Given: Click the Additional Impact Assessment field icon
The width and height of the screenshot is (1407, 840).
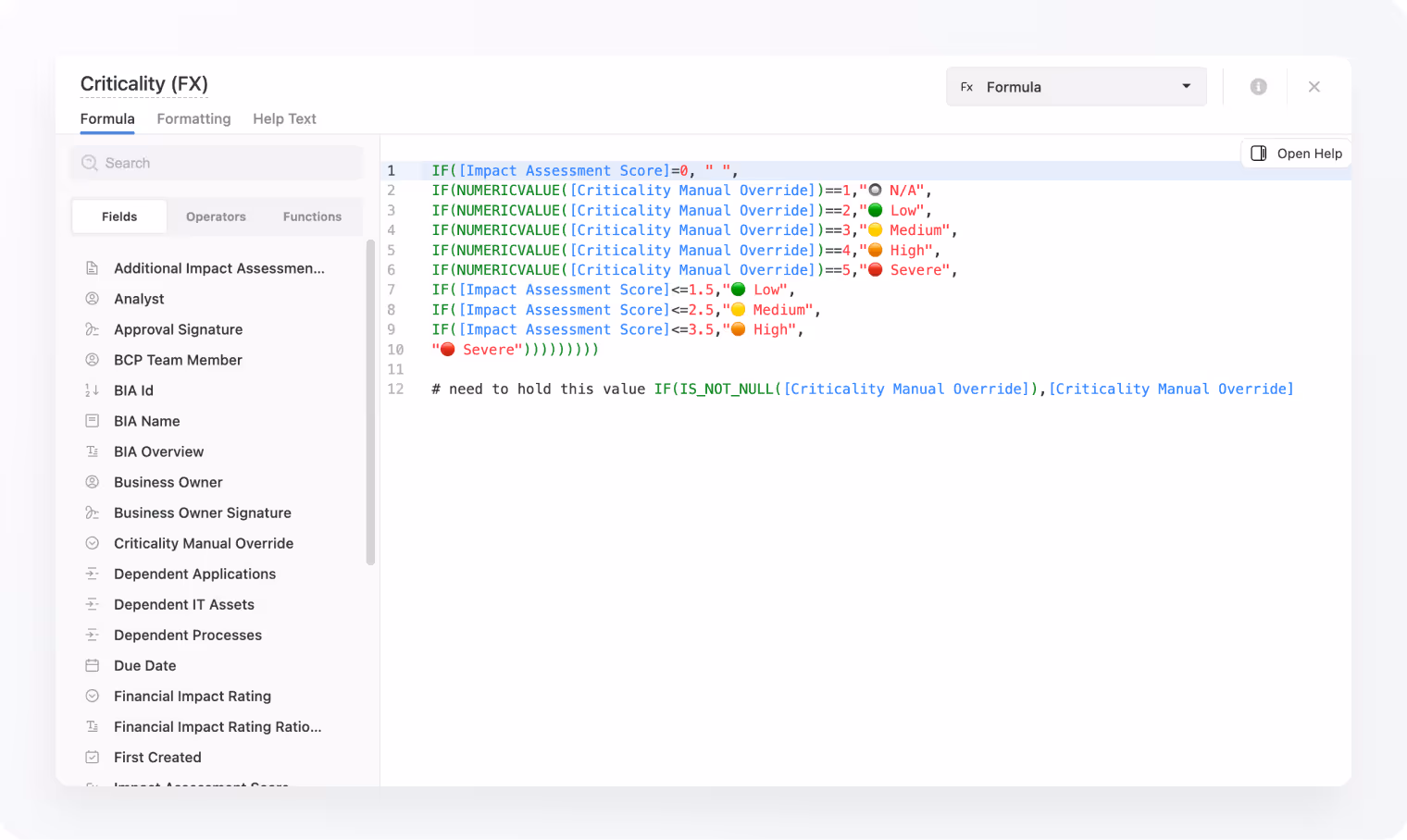Looking at the screenshot, I should coord(92,268).
